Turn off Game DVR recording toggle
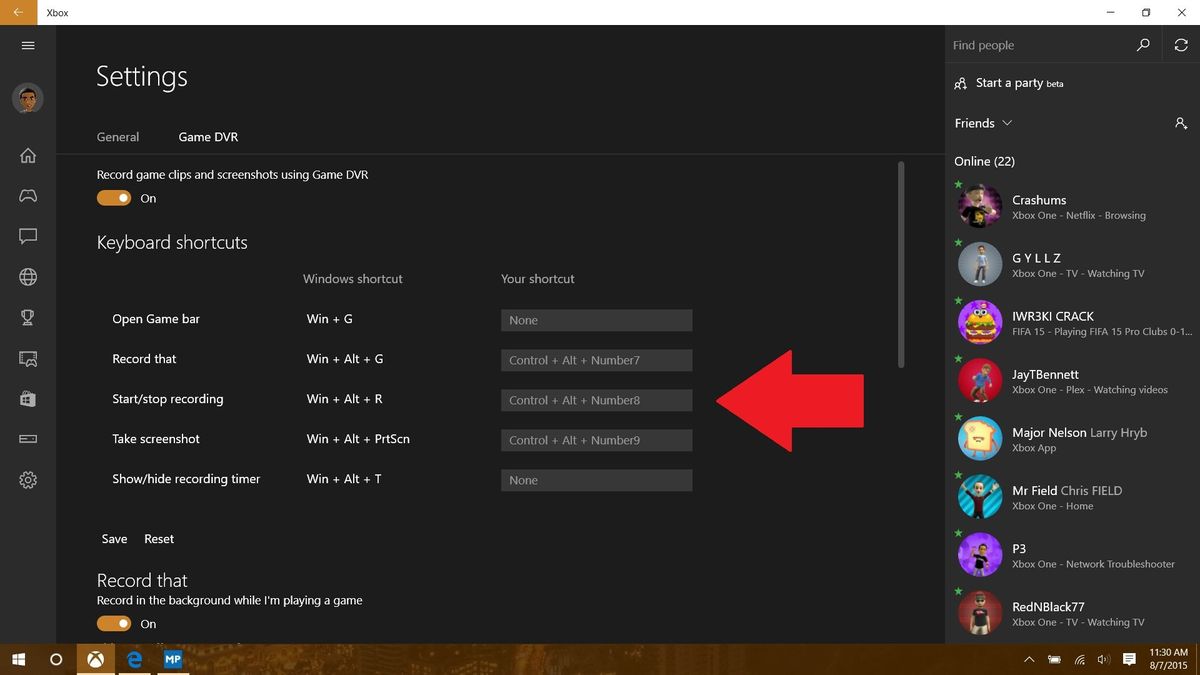This screenshot has height=675, width=1200. coord(114,197)
